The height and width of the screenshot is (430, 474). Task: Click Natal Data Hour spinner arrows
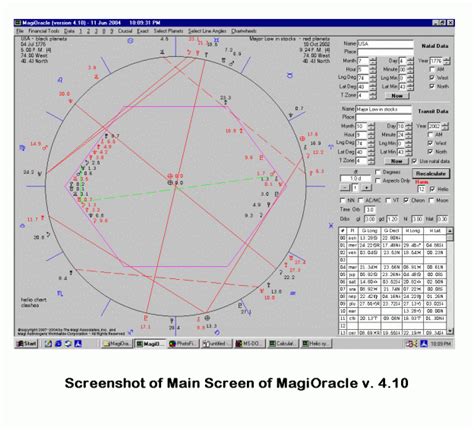pyautogui.click(x=373, y=70)
